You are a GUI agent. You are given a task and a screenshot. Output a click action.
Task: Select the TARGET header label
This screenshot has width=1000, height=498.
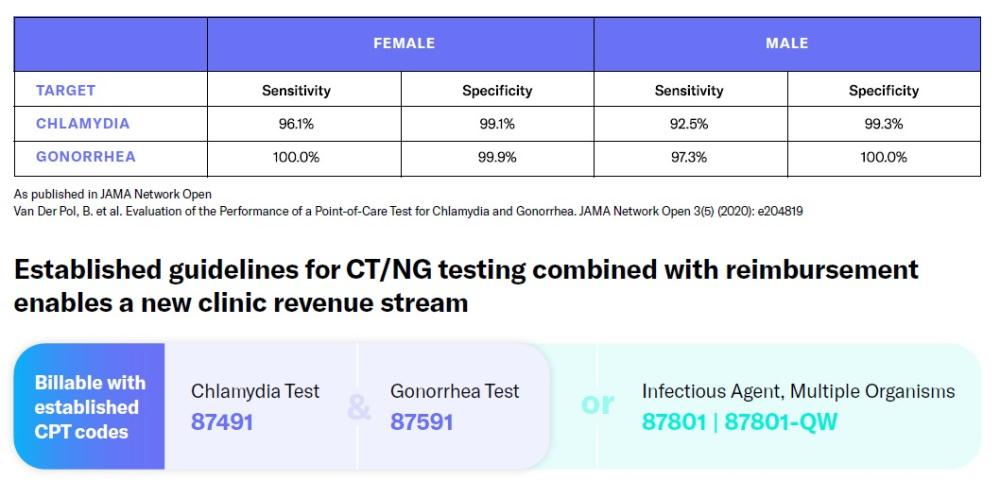[x=66, y=90]
